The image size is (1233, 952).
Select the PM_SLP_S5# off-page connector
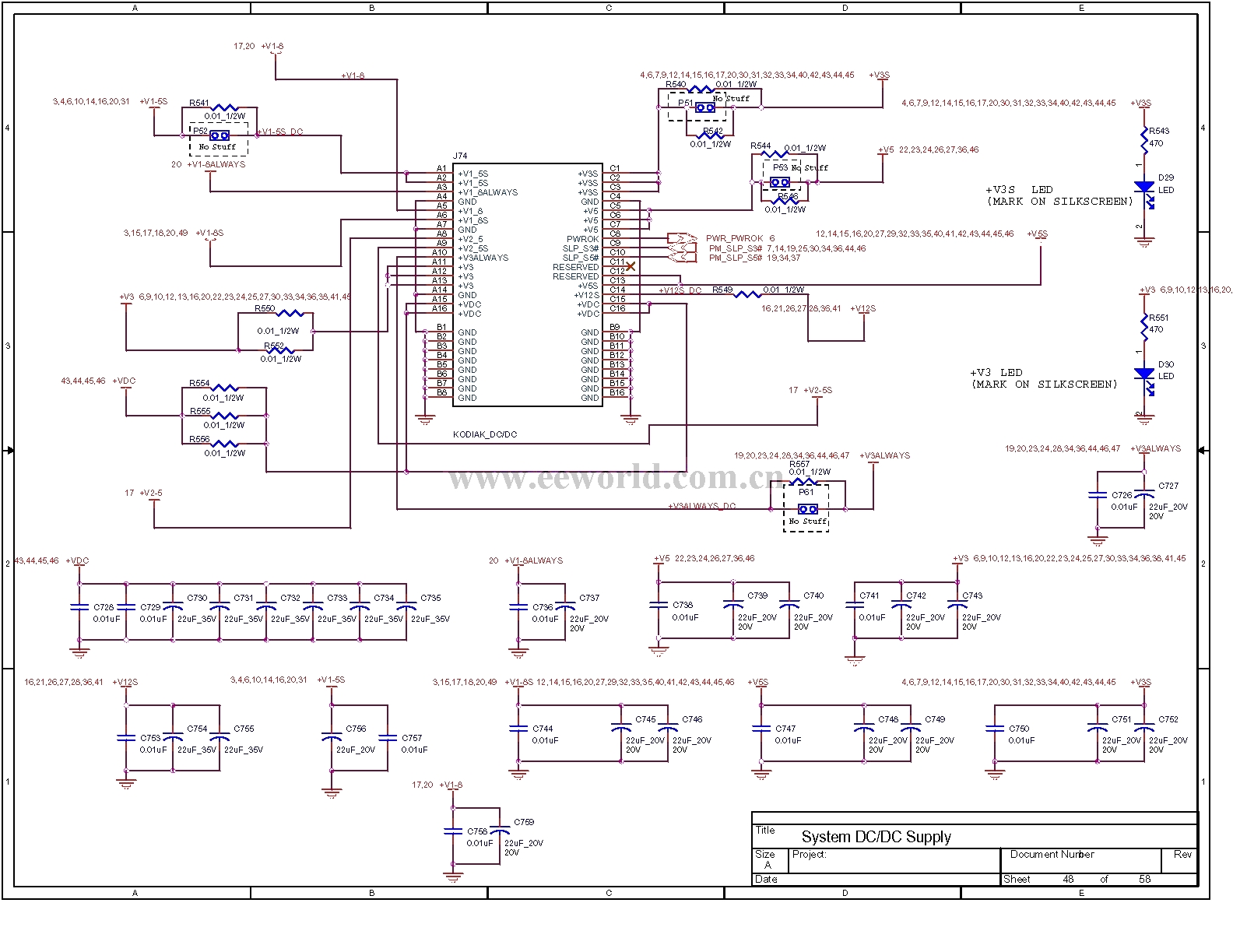(682, 258)
